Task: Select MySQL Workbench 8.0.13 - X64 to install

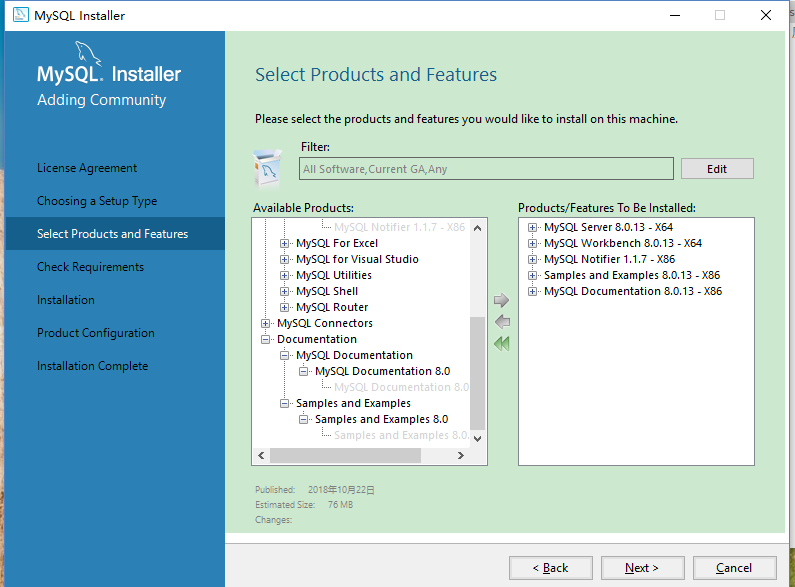Action: pyautogui.click(x=623, y=243)
